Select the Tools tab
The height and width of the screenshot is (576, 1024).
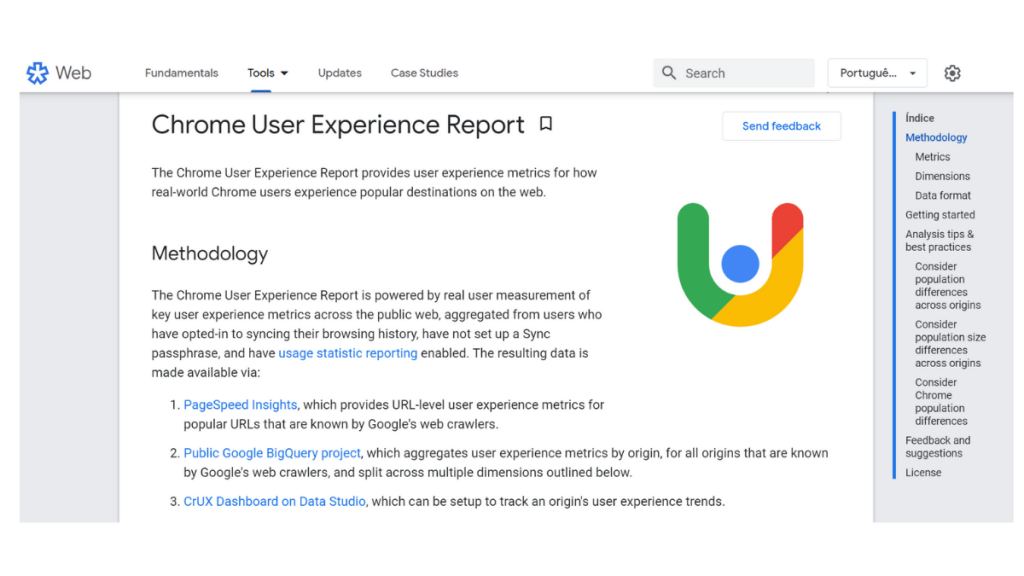coord(261,73)
